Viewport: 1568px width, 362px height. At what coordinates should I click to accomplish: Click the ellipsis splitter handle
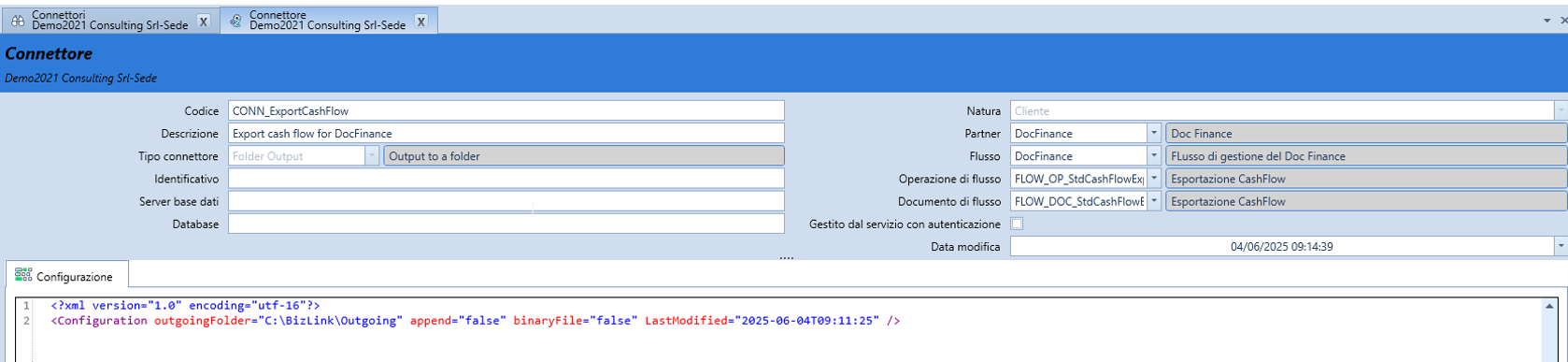click(x=786, y=257)
